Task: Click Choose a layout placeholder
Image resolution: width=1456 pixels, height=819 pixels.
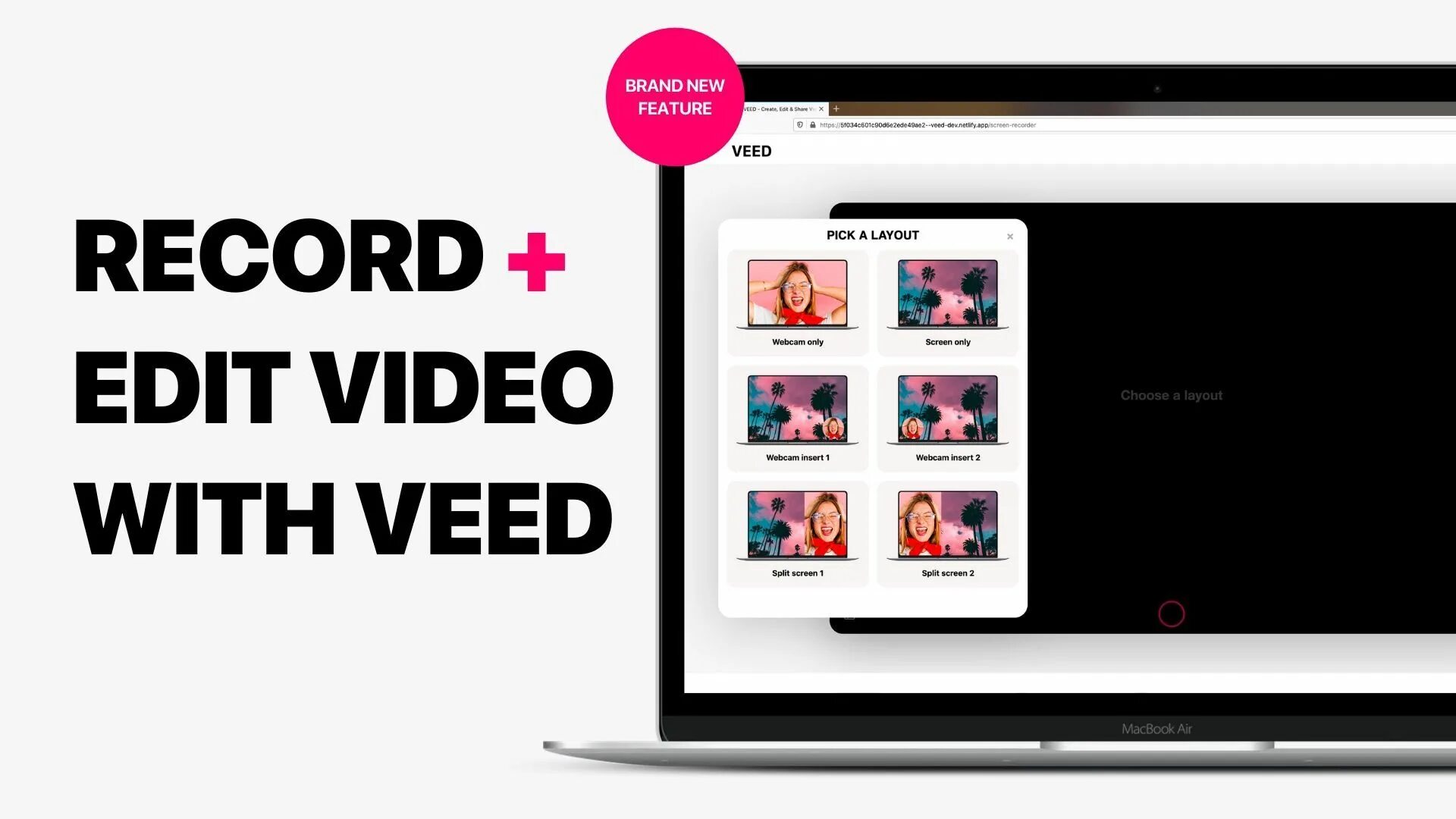Action: pyautogui.click(x=1170, y=395)
